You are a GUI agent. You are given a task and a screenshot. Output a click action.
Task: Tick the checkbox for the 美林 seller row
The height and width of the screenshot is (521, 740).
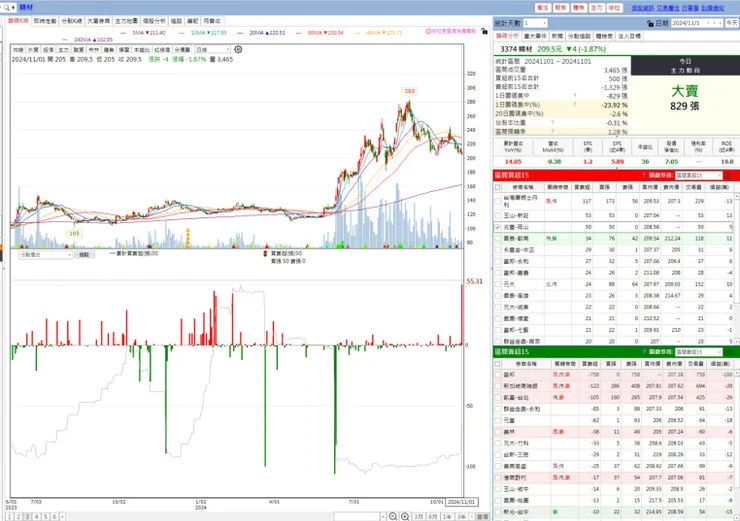(x=497, y=432)
